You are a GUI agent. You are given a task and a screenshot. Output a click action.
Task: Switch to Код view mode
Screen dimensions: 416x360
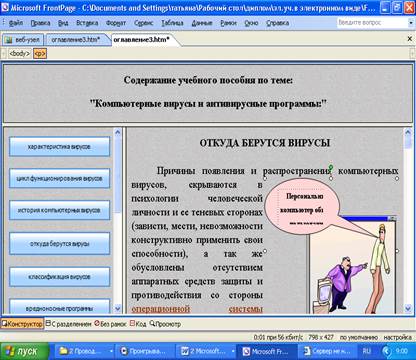(138, 324)
